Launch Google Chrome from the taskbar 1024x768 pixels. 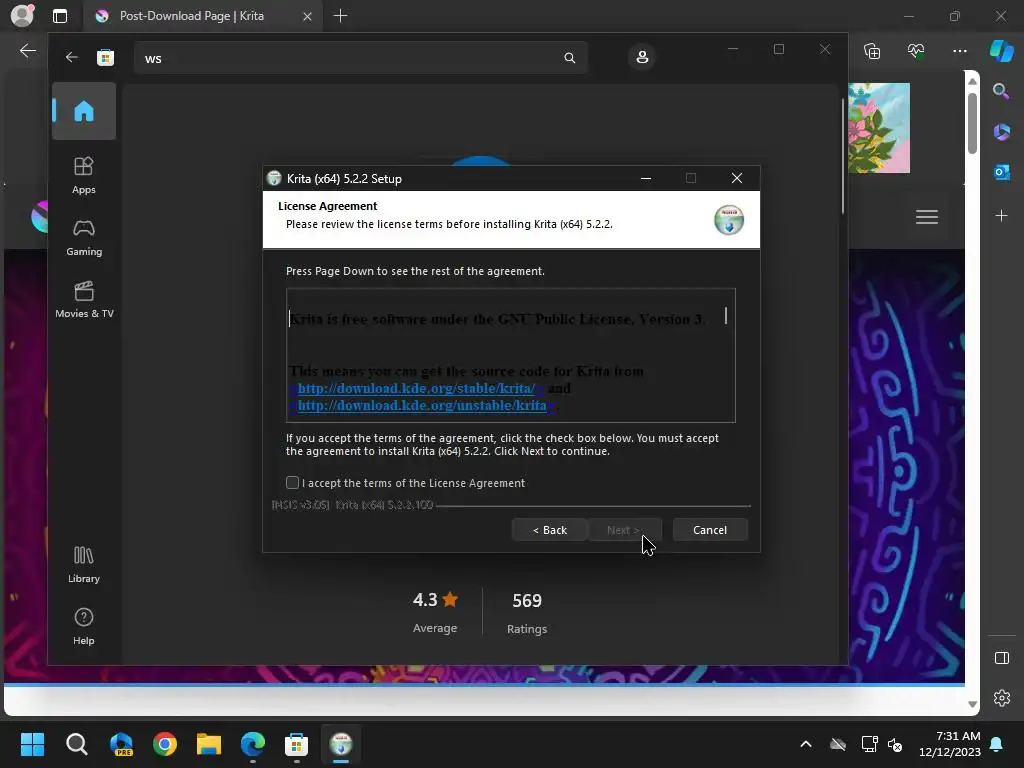(x=165, y=744)
